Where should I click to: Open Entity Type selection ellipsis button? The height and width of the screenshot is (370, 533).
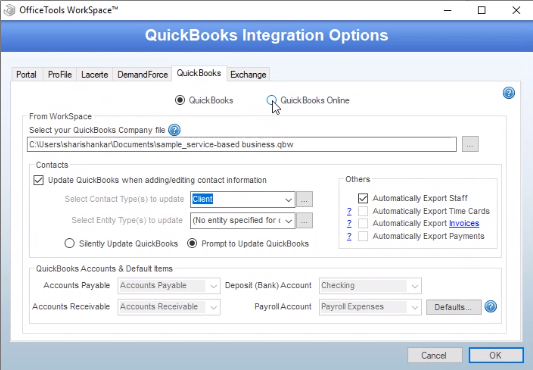click(x=304, y=221)
